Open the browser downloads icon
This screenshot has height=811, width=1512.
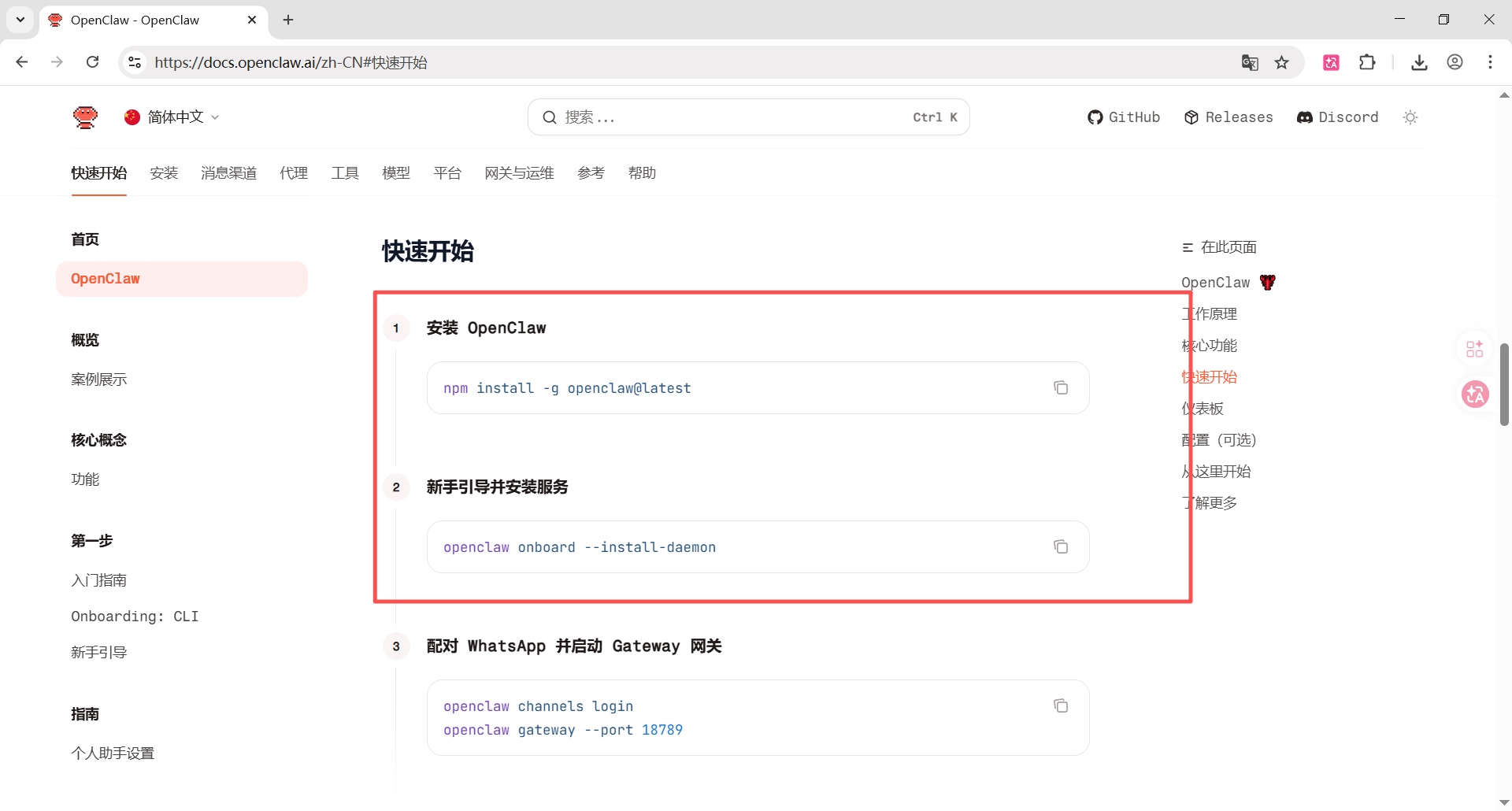[x=1419, y=62]
